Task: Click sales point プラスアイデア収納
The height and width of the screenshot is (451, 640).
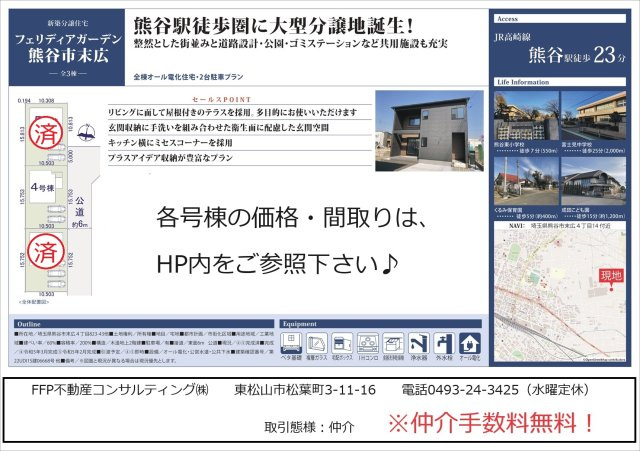Action: (x=170, y=158)
